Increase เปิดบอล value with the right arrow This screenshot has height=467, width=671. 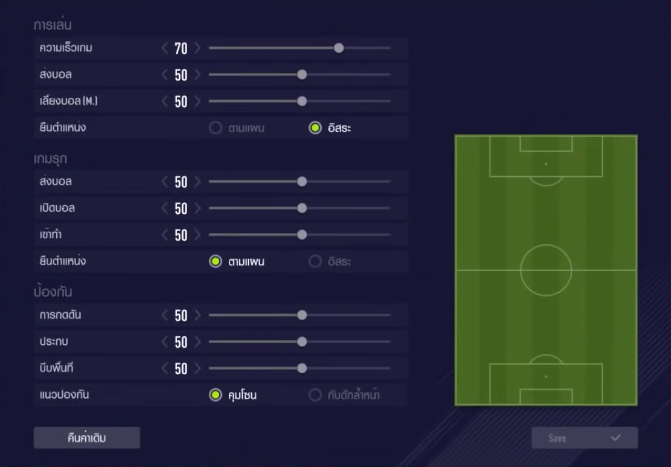click(x=198, y=209)
